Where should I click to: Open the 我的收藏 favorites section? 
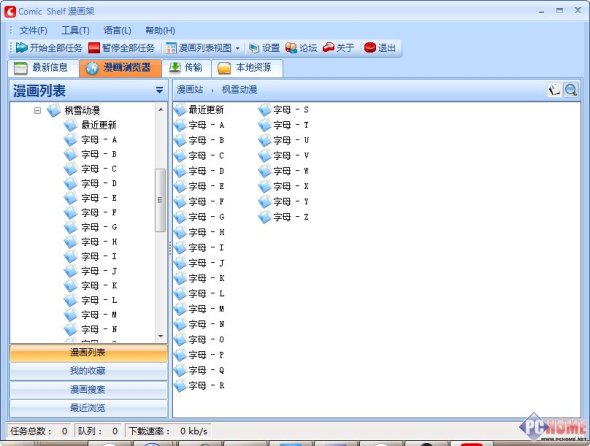pos(88,371)
